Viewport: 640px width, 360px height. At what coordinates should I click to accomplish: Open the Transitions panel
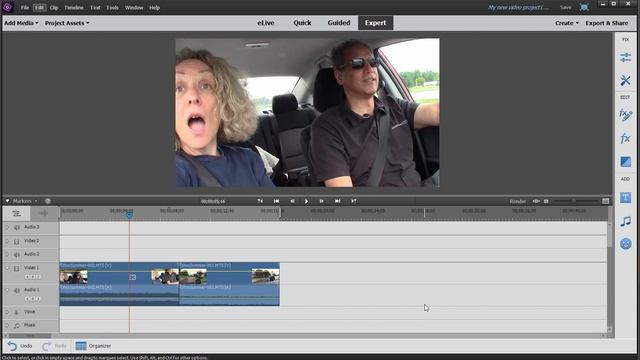(625, 162)
